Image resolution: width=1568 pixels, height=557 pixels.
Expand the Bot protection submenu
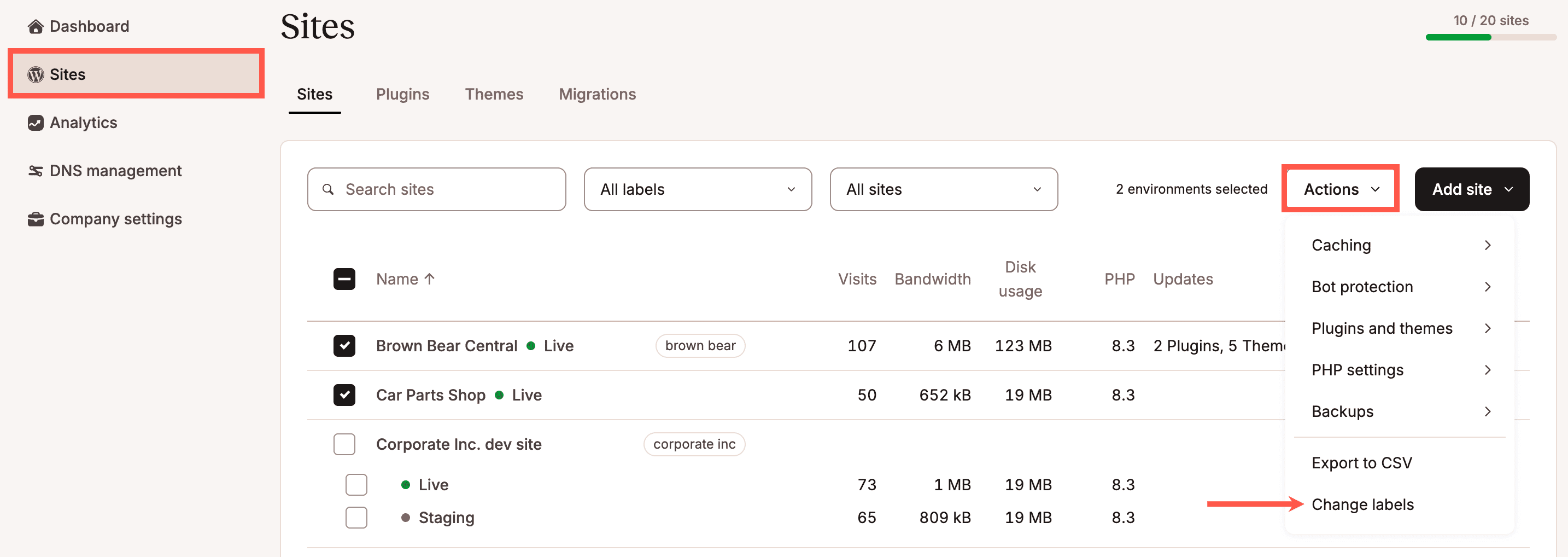pyautogui.click(x=1401, y=286)
